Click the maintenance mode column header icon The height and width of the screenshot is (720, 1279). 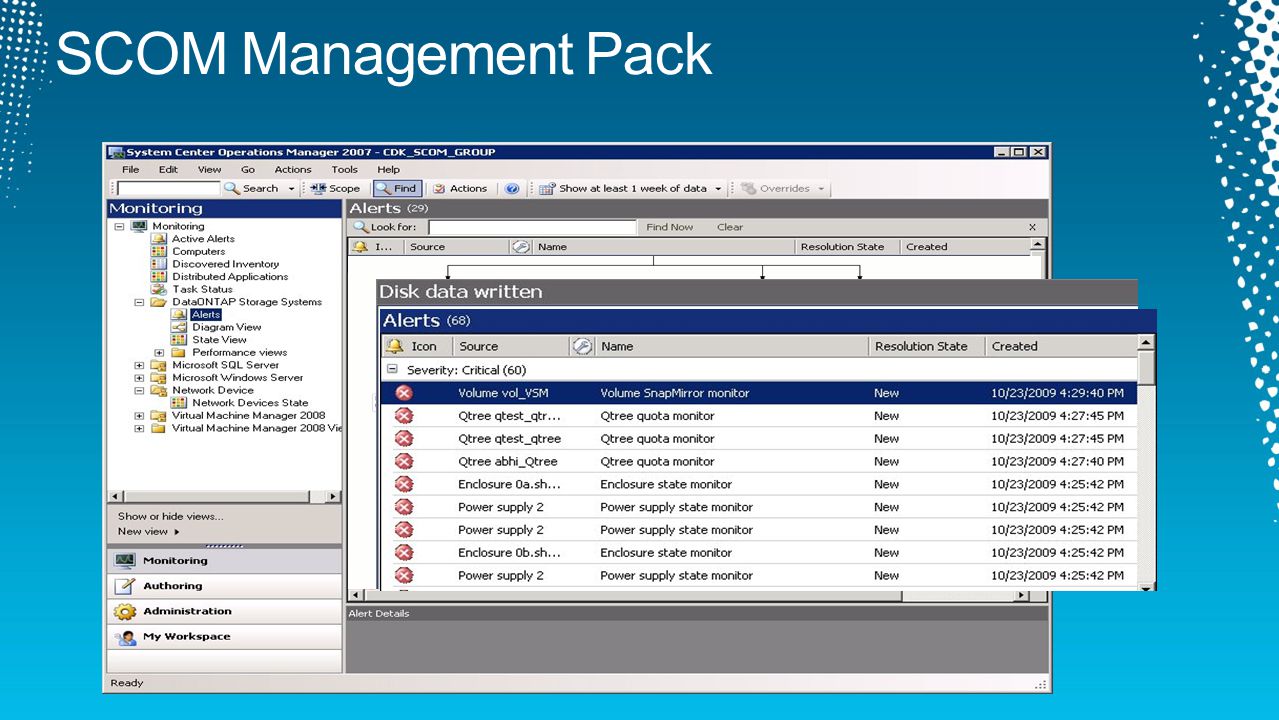[582, 346]
